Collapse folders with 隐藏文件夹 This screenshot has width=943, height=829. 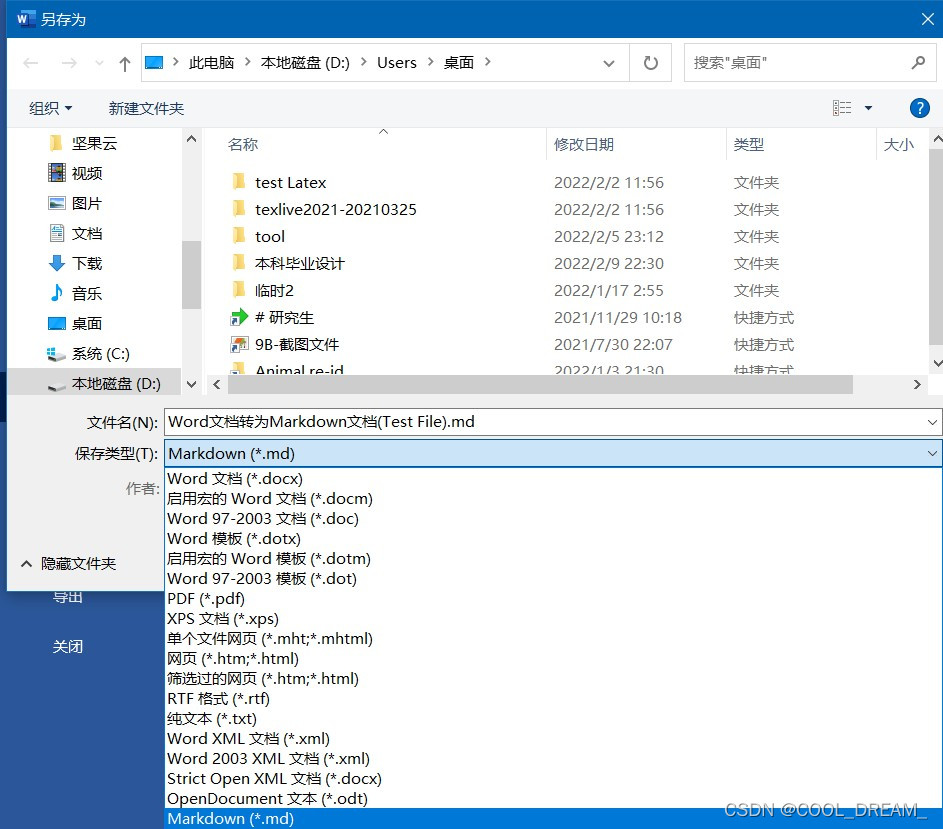pos(68,564)
